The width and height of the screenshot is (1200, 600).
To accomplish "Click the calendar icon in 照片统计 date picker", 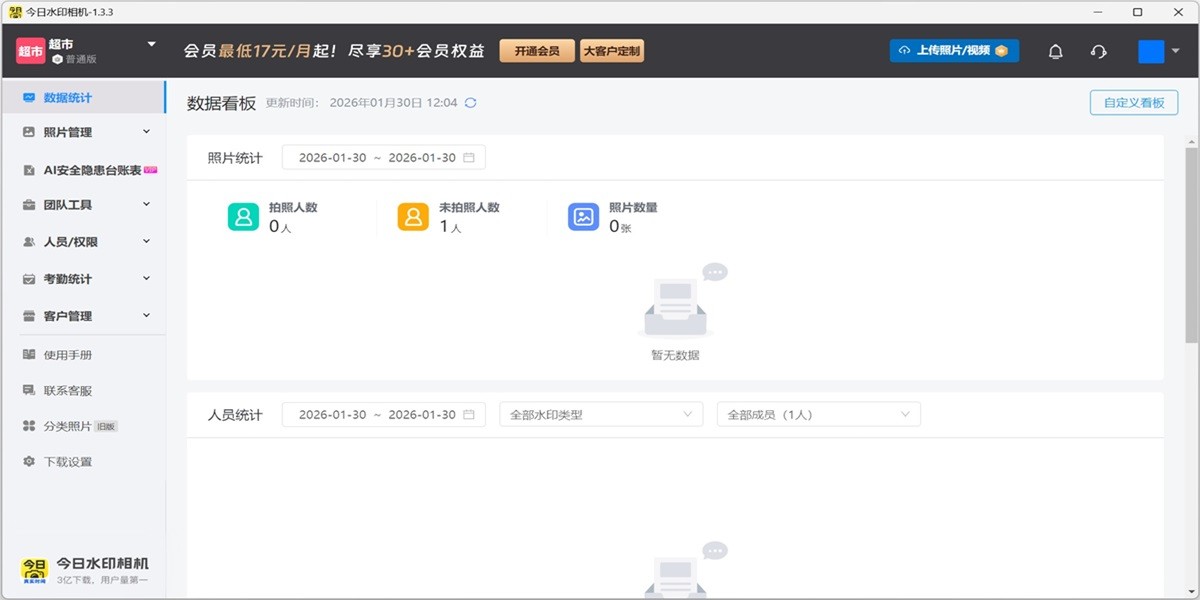I will (x=470, y=157).
